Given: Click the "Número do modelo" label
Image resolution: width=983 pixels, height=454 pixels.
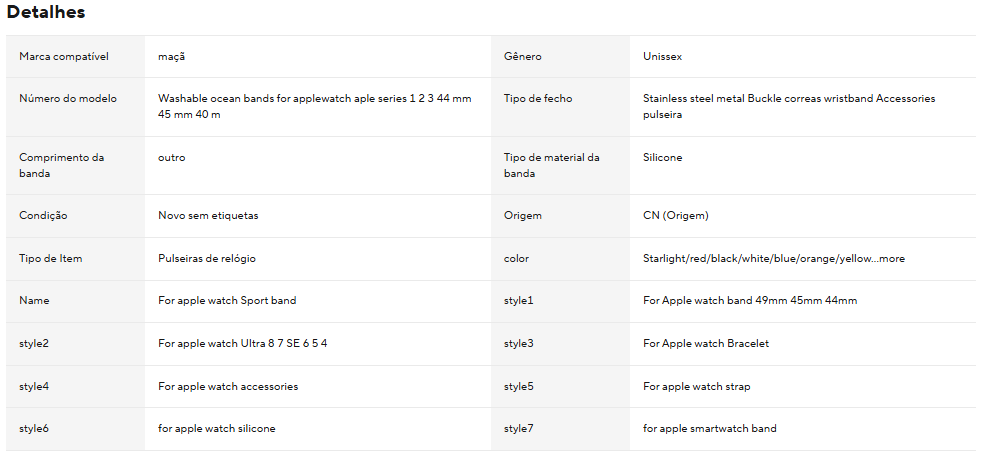Looking at the screenshot, I should [x=68, y=99].
